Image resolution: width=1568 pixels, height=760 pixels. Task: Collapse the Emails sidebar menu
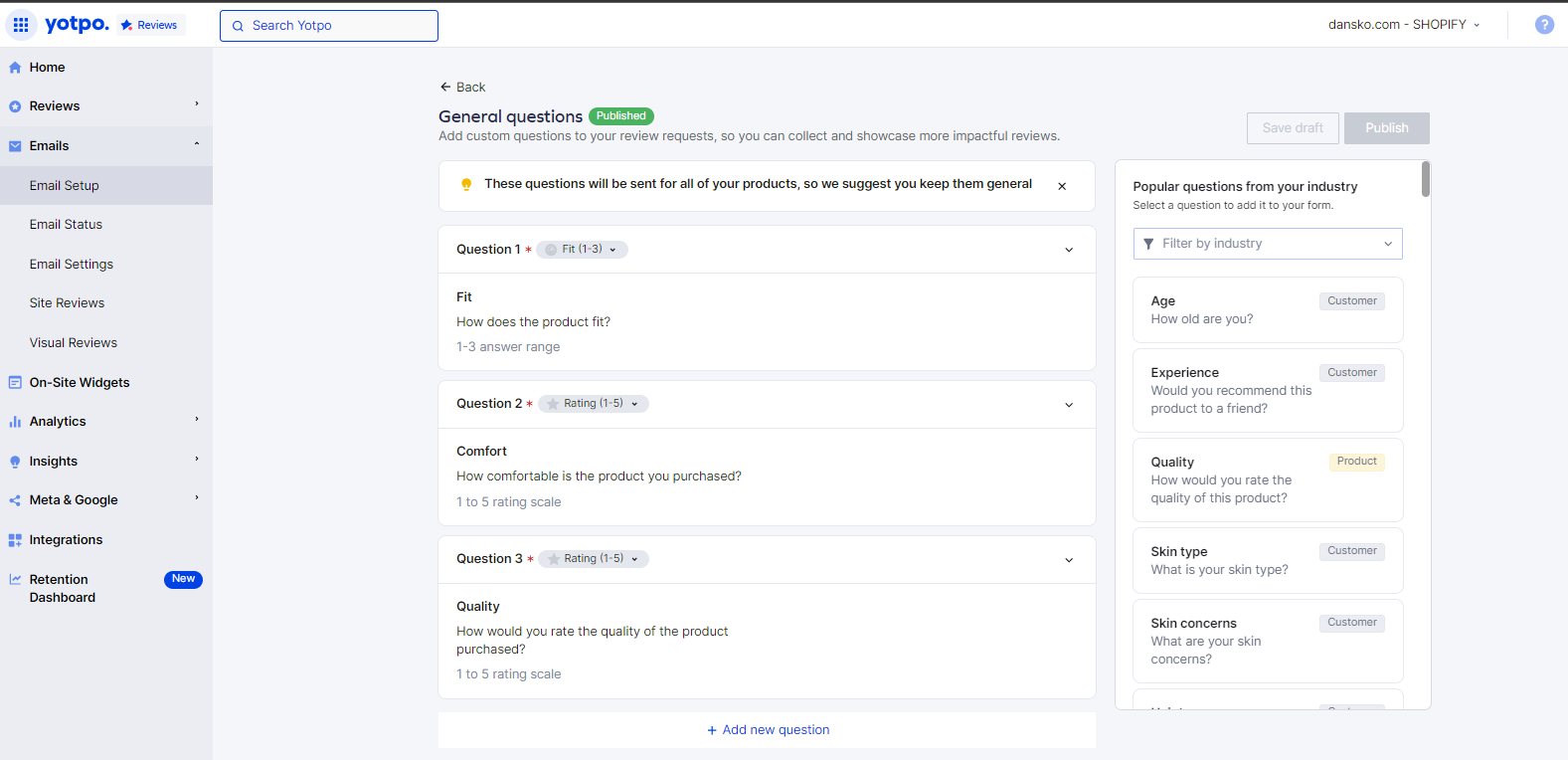(x=197, y=145)
